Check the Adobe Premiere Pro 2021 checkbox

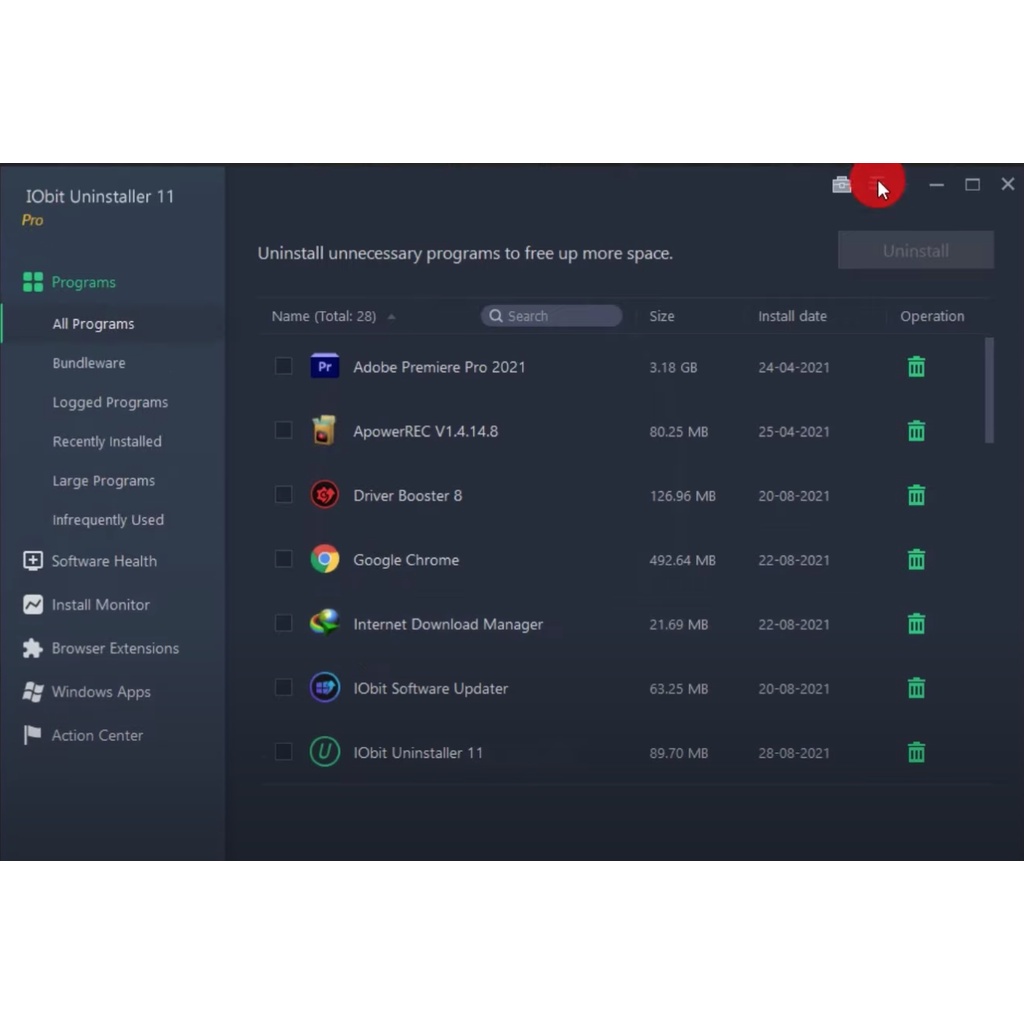point(284,367)
